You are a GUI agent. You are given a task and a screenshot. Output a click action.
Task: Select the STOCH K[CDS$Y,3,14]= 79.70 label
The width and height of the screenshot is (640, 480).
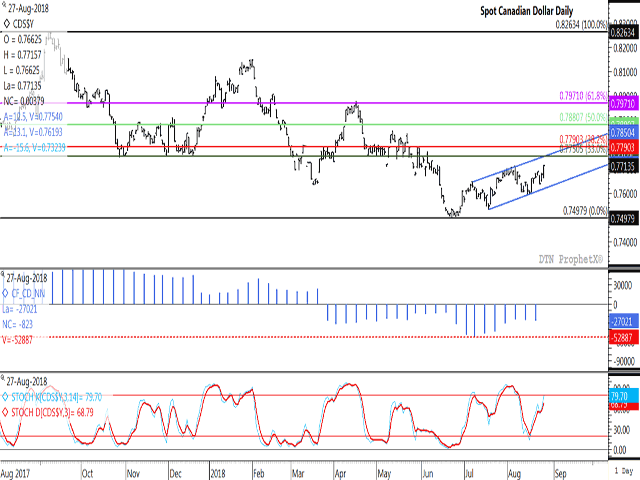[x=56, y=397]
